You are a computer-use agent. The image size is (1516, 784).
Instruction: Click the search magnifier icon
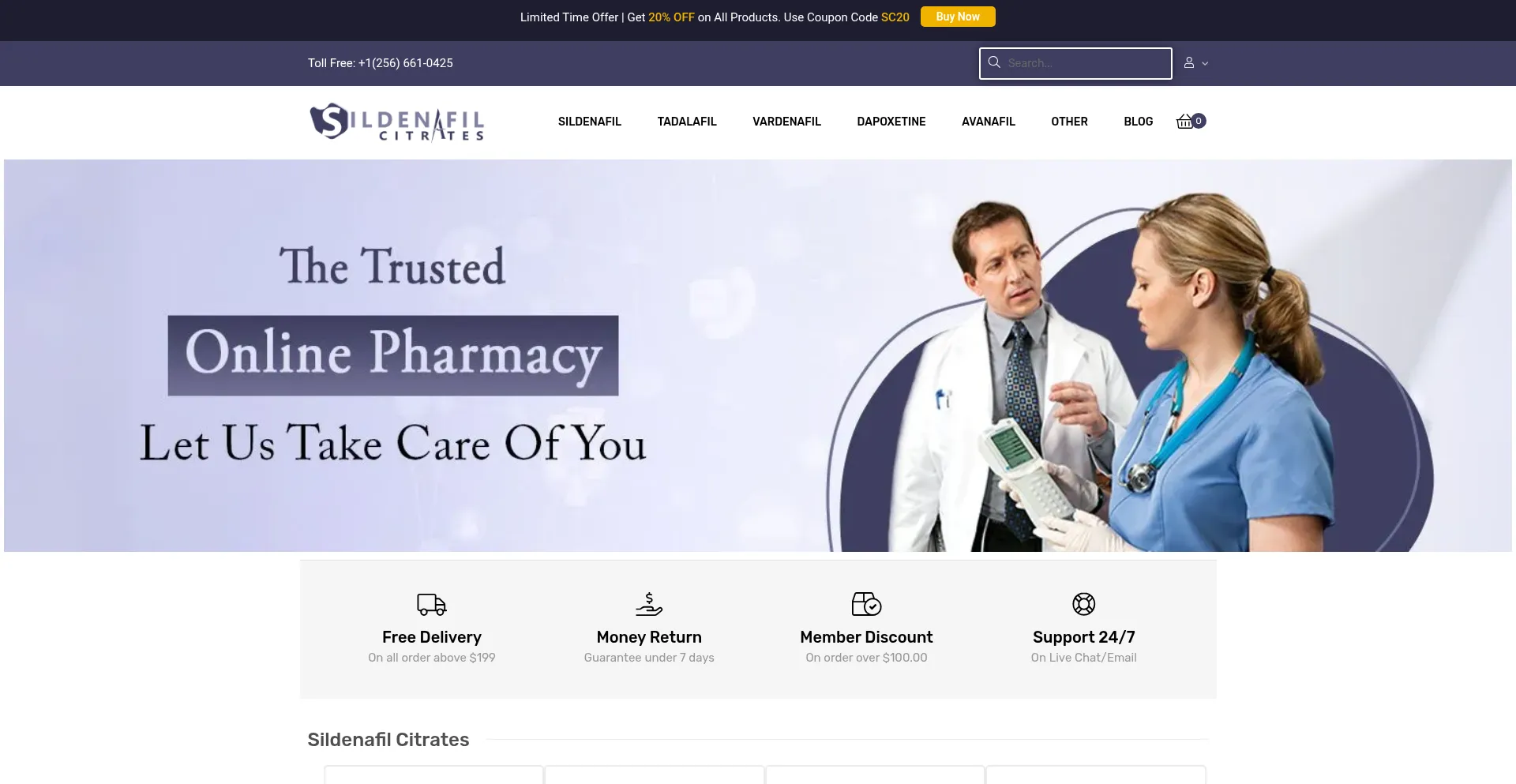994,62
